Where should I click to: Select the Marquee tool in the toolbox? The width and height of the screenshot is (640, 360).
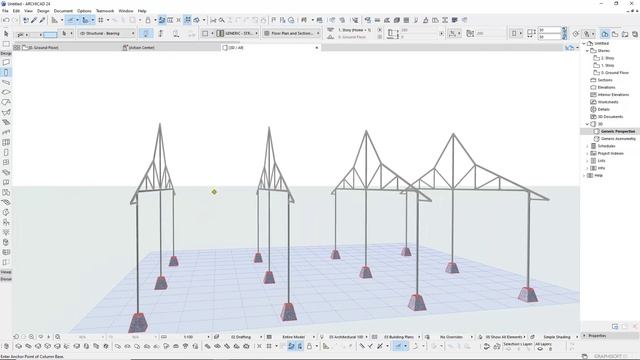(6, 44)
